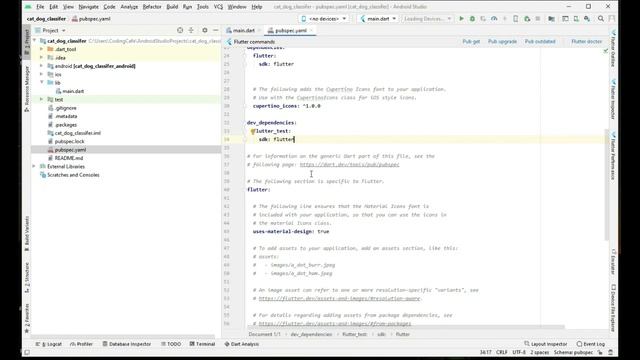The height and width of the screenshot is (360, 640).
Task: Toggle the Structure side tab
Action: pyautogui.click(x=27, y=278)
